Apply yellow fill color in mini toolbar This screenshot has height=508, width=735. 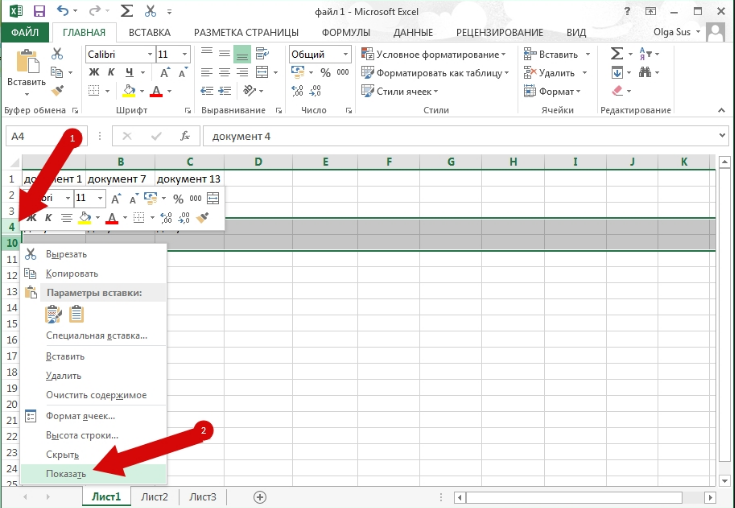[85, 217]
